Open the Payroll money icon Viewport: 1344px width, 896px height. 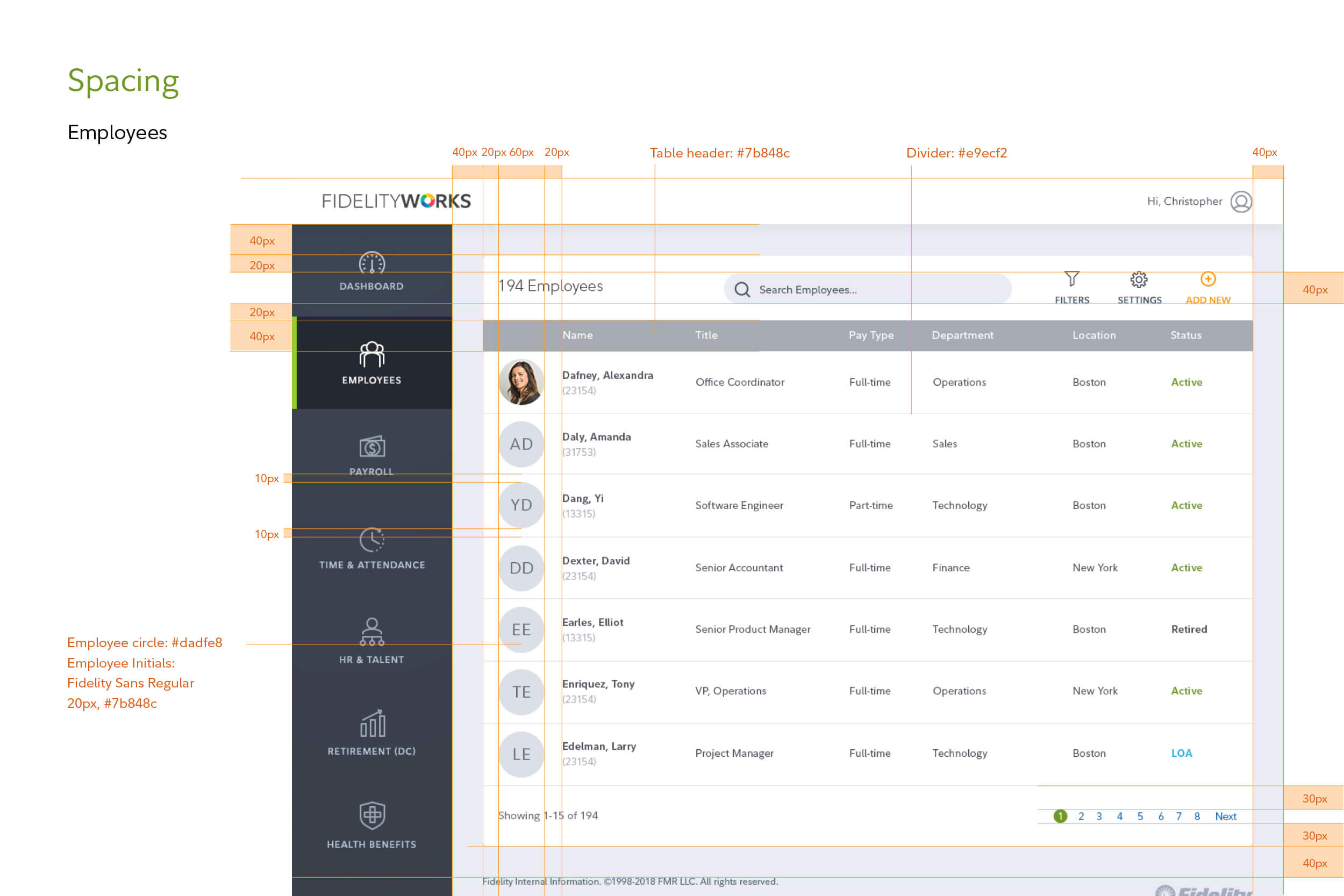[x=372, y=447]
